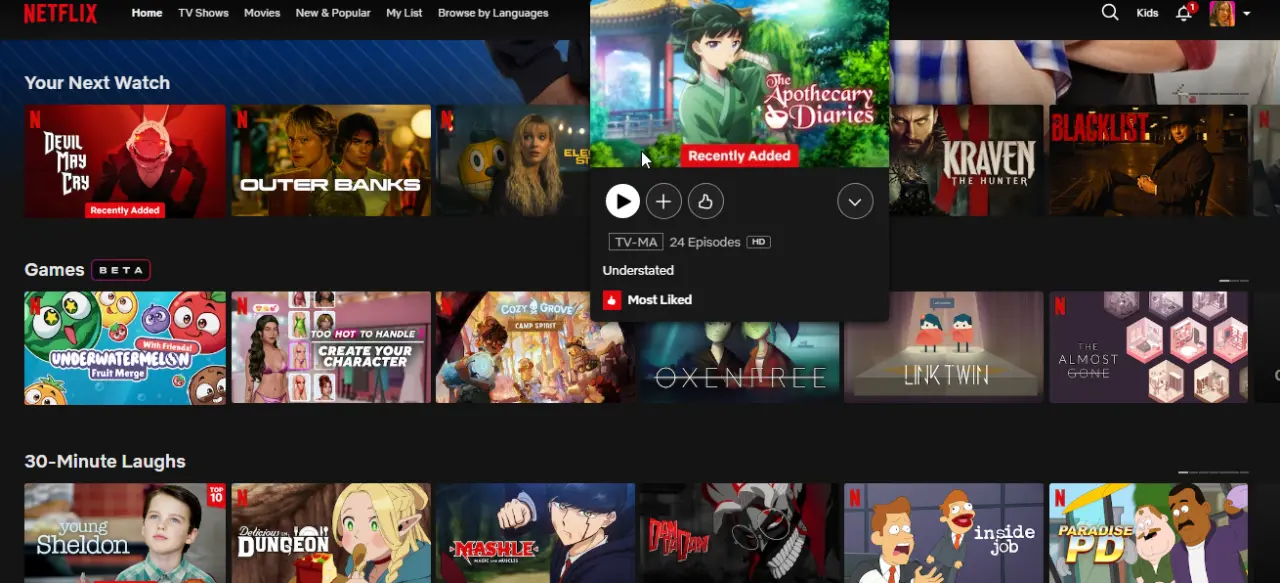Open Young Sheldon thumbnail

pos(125,533)
